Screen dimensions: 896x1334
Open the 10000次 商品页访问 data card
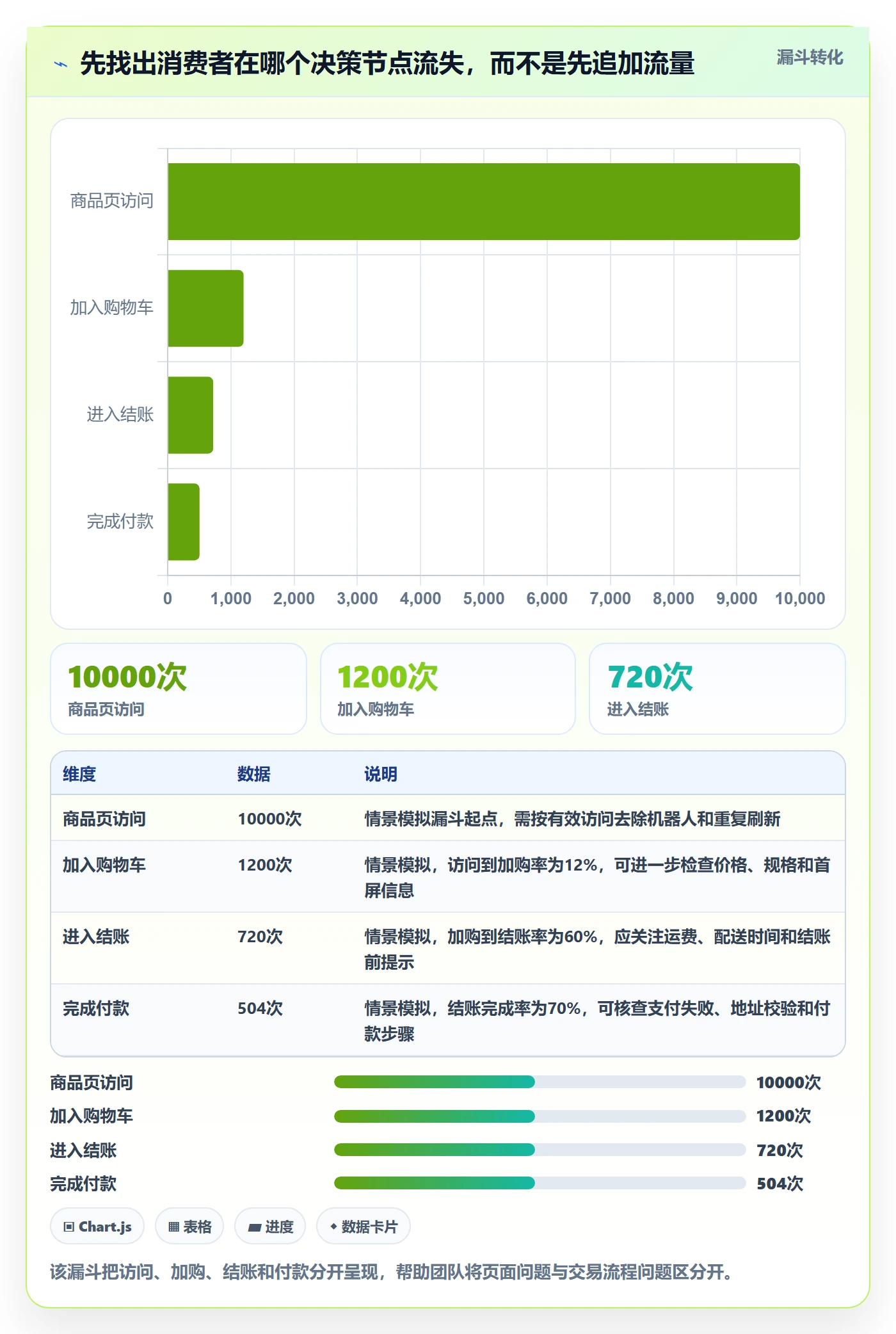click(179, 689)
